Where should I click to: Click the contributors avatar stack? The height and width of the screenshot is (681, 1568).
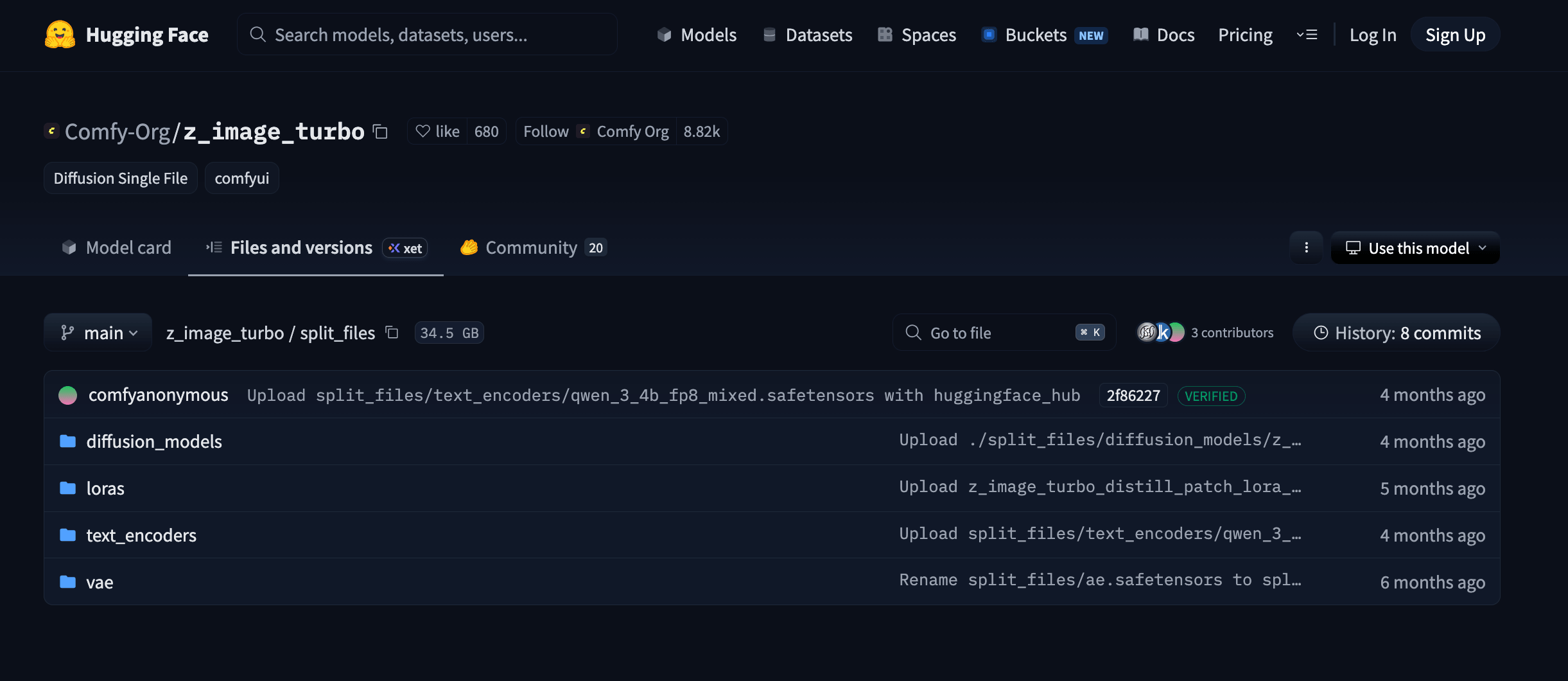pyautogui.click(x=1161, y=332)
